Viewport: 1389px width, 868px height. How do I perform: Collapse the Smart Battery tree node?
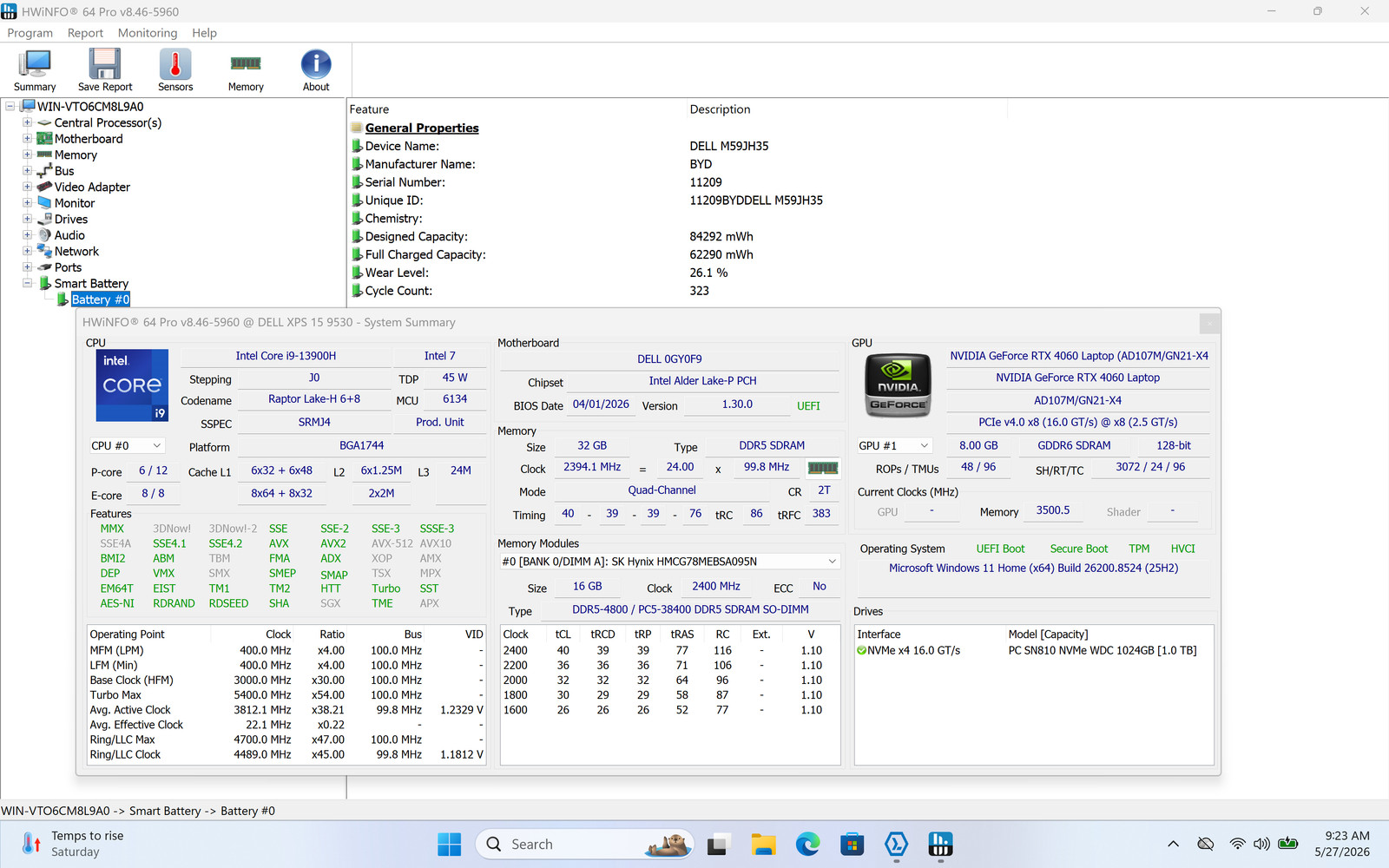(x=27, y=283)
